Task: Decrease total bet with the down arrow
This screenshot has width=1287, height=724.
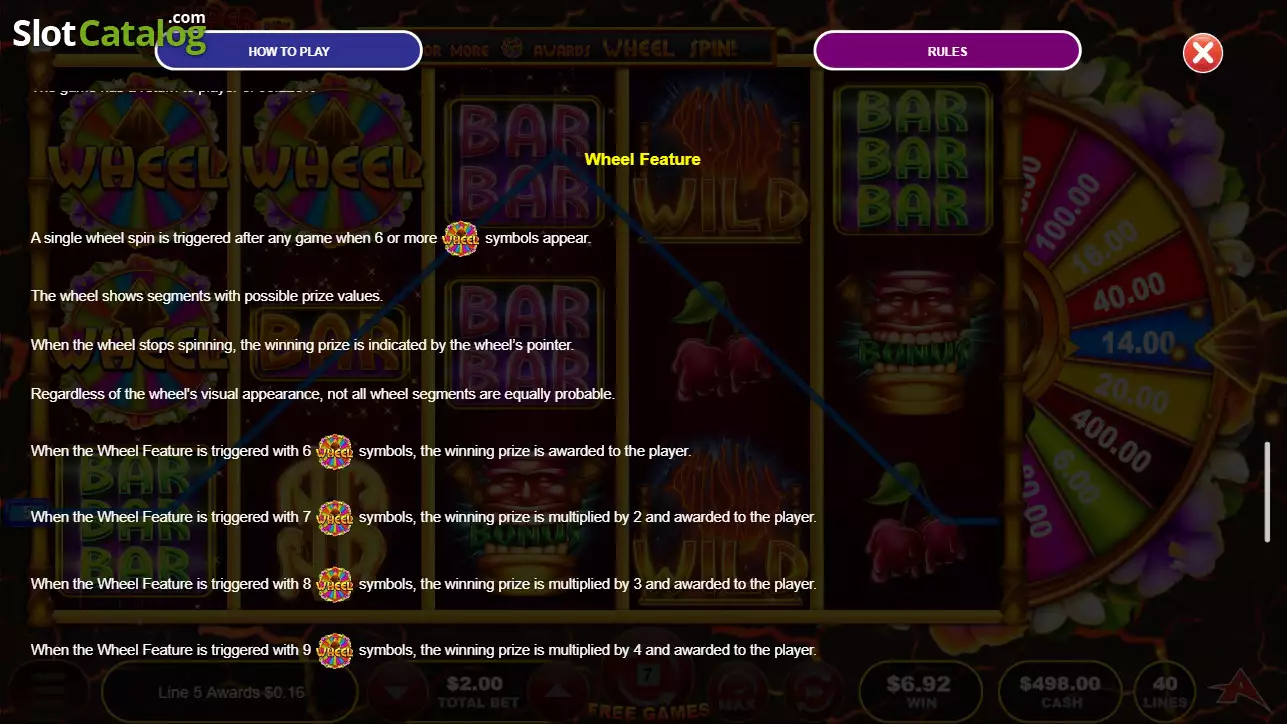Action: (398, 693)
